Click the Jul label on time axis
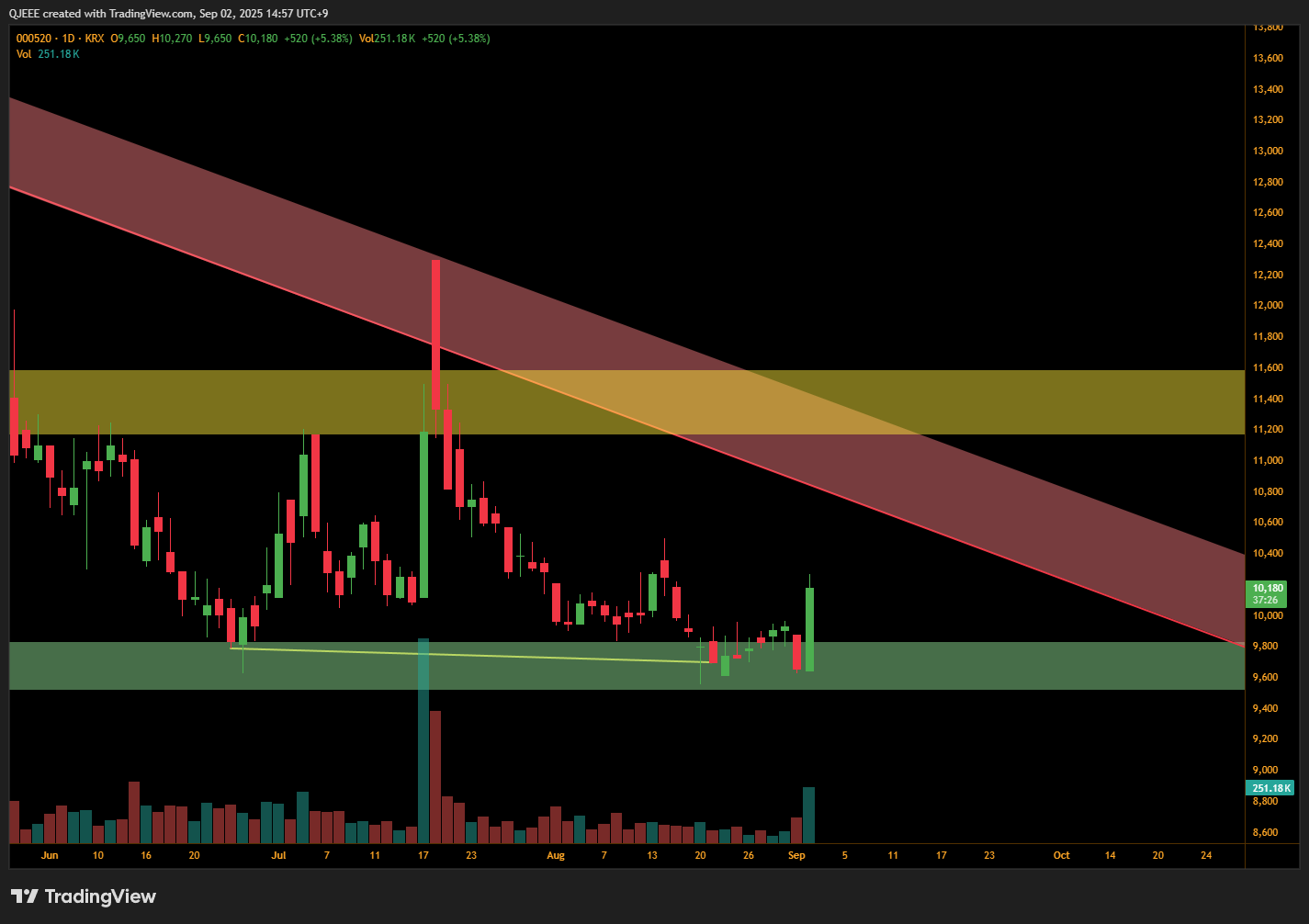 point(278,855)
